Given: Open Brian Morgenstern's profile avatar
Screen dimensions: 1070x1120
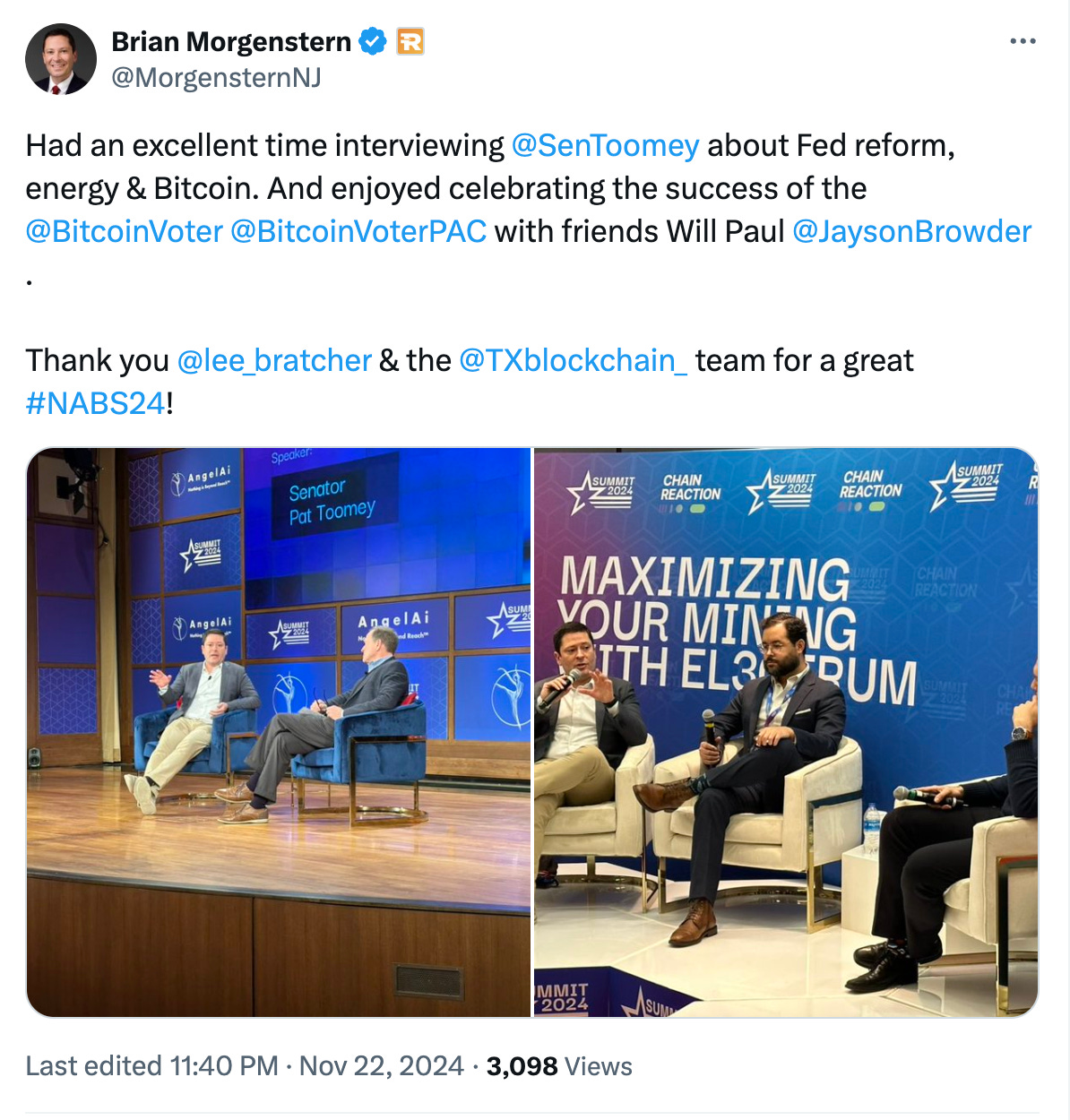Looking at the screenshot, I should (x=60, y=59).
